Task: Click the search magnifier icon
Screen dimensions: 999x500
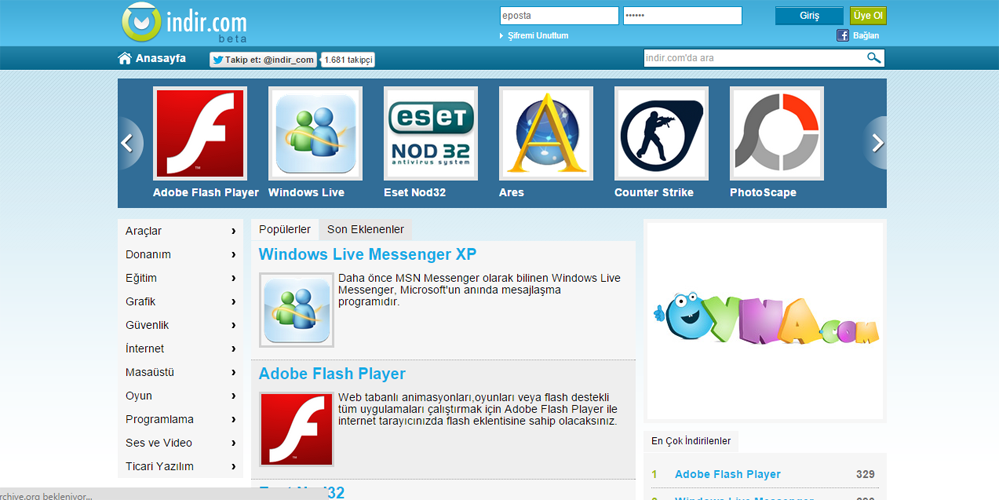Action: click(873, 58)
